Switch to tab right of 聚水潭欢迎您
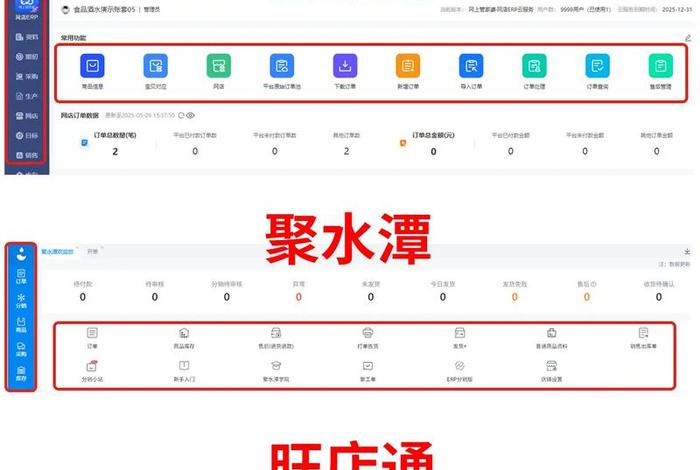Viewport: 700px width, 470px height. pos(92,252)
